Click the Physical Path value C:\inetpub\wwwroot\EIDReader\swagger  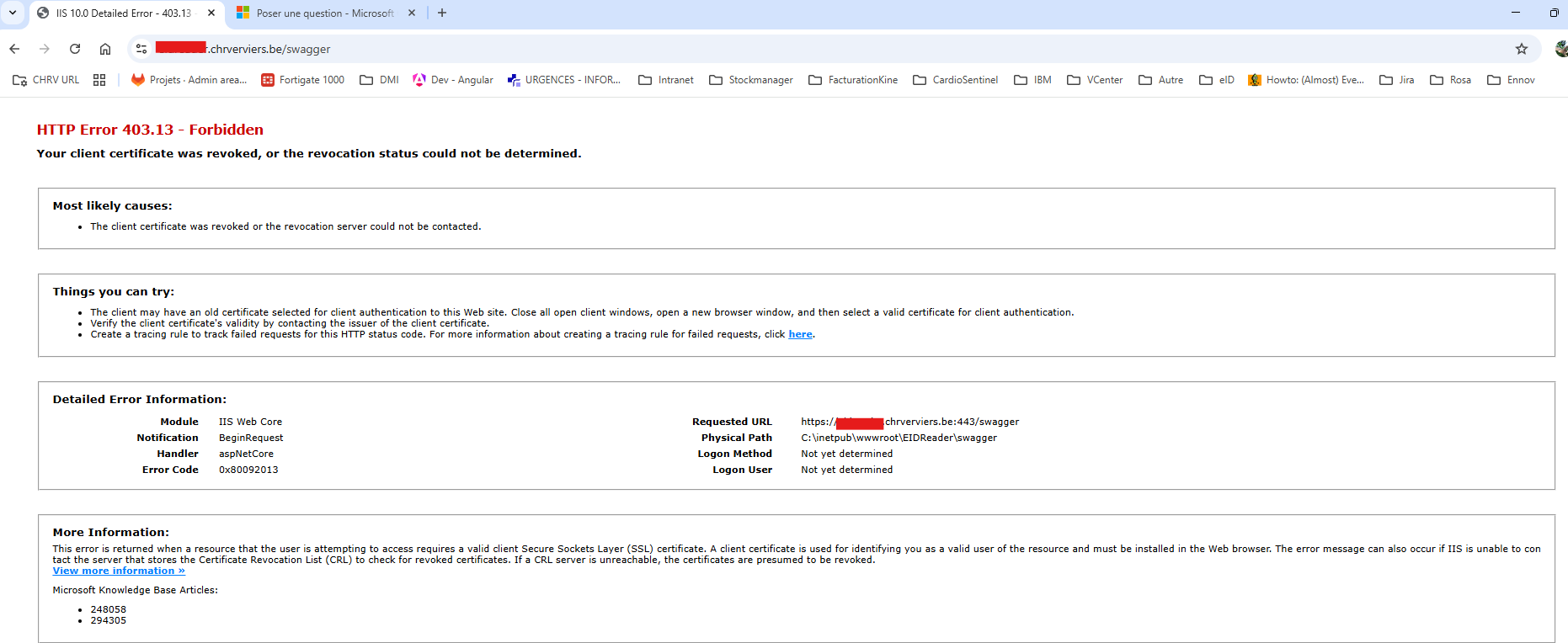(899, 438)
